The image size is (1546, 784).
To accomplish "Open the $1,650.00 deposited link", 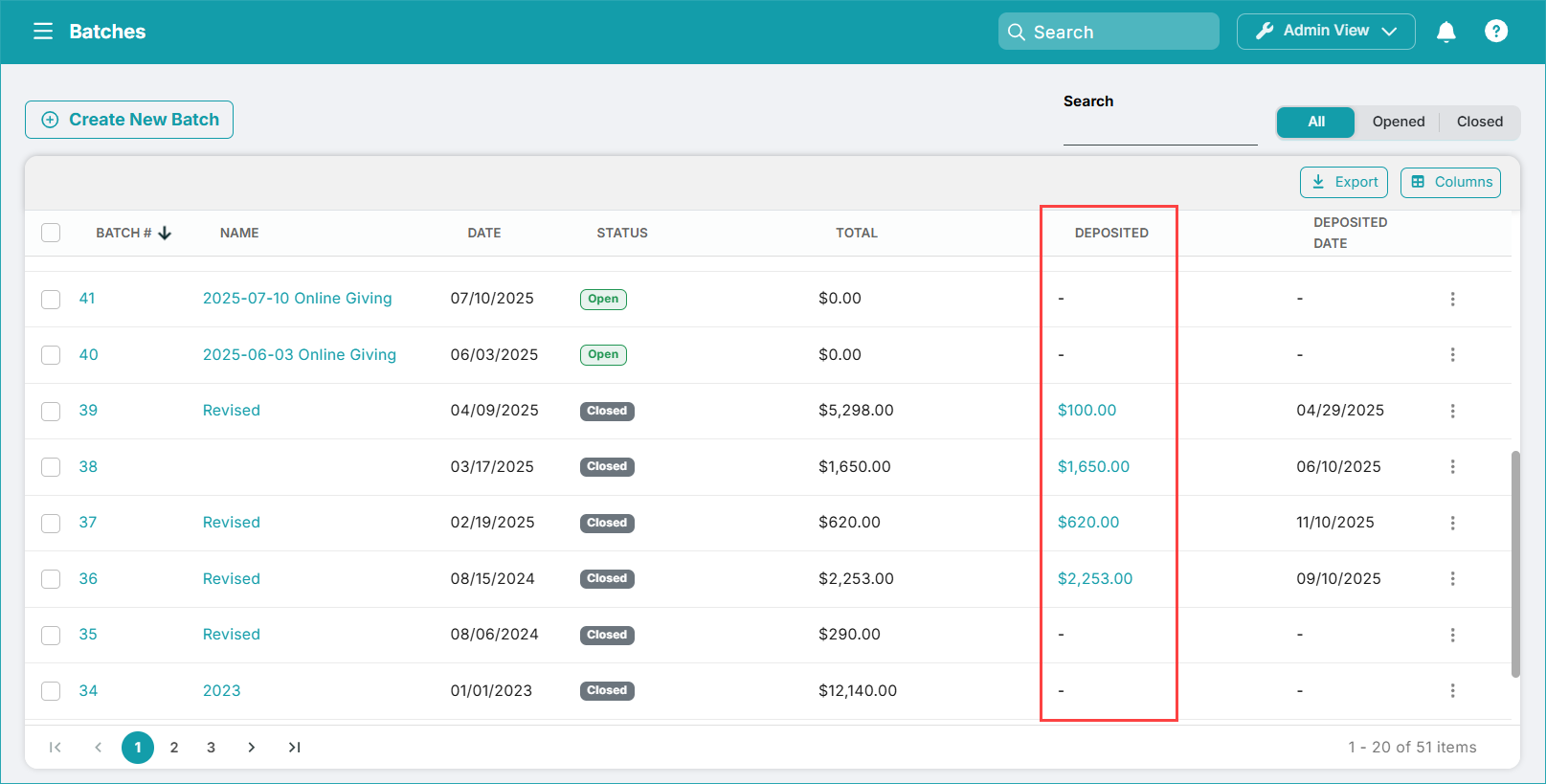I will click(1093, 467).
